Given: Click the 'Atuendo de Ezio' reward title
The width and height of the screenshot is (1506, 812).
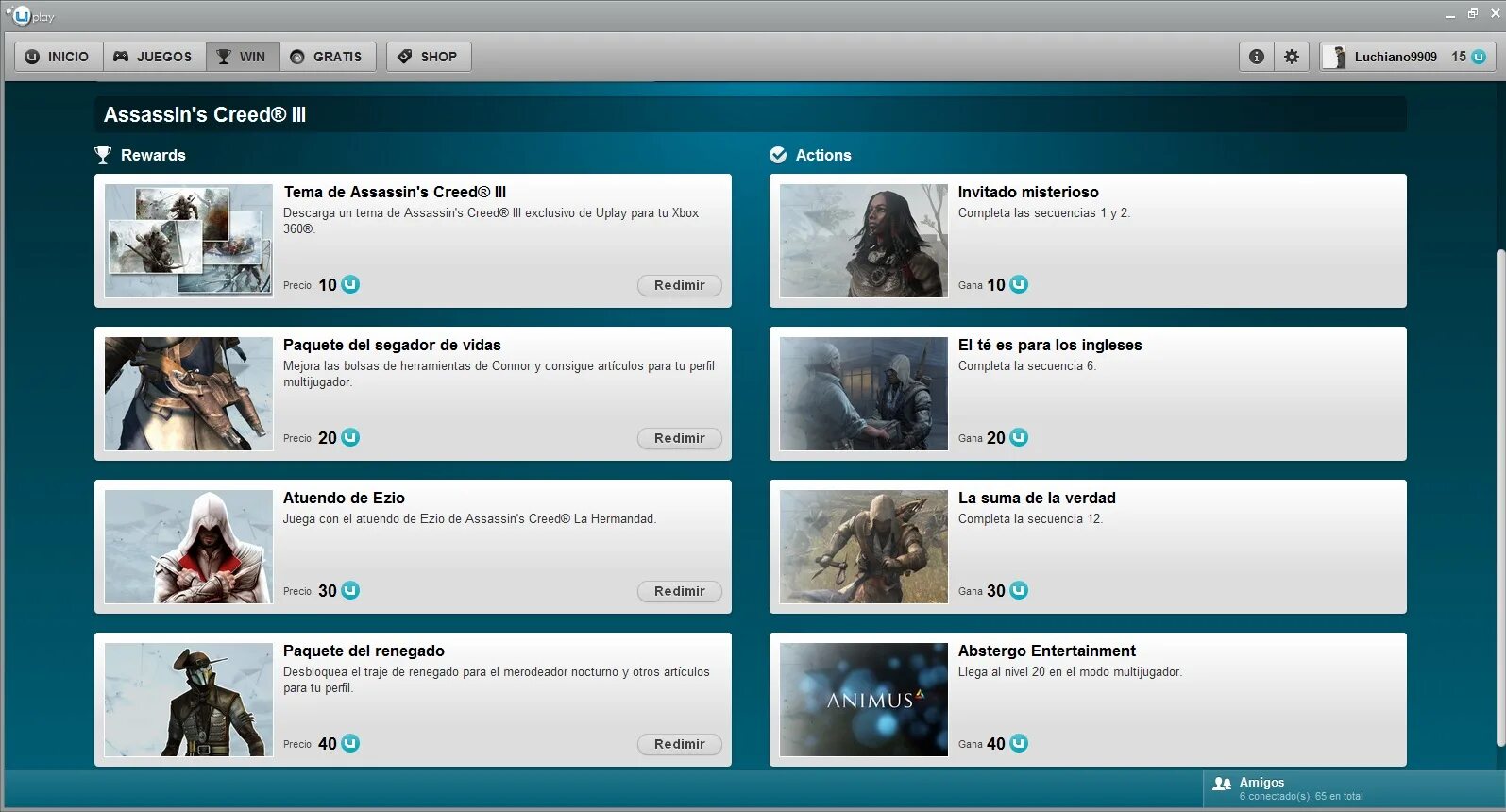Looking at the screenshot, I should click(x=344, y=498).
